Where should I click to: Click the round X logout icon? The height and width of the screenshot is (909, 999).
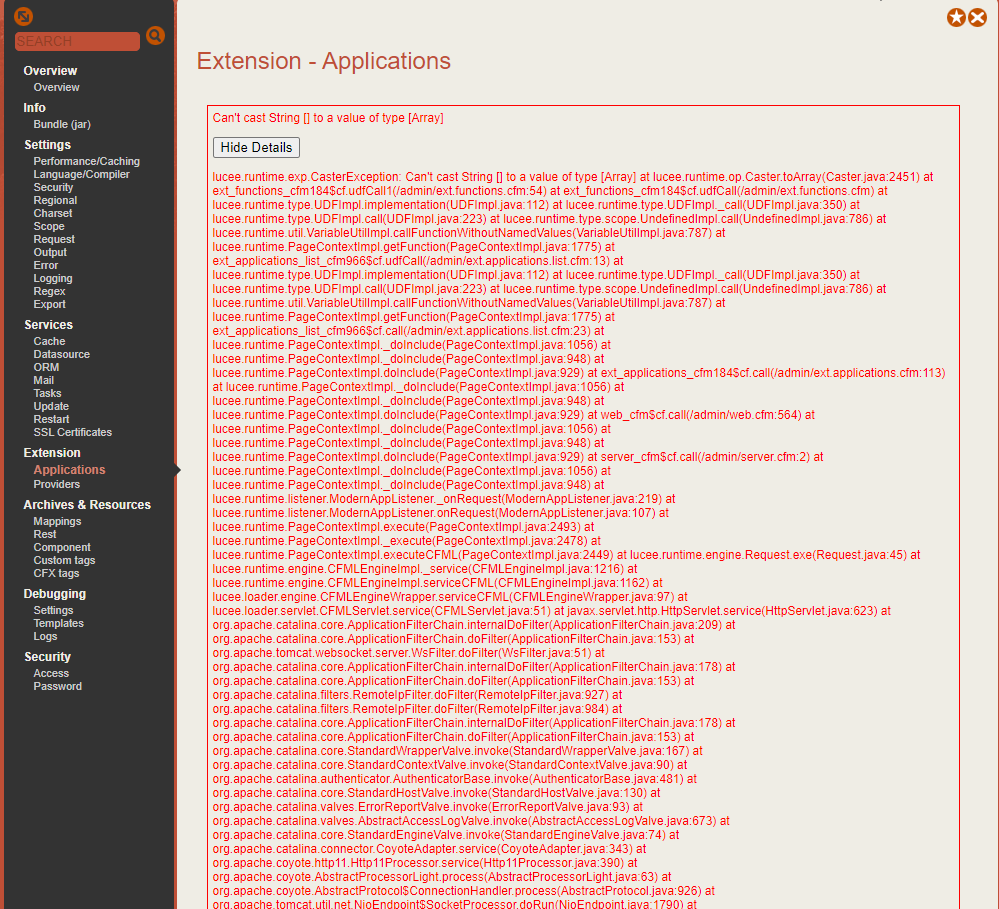click(977, 17)
